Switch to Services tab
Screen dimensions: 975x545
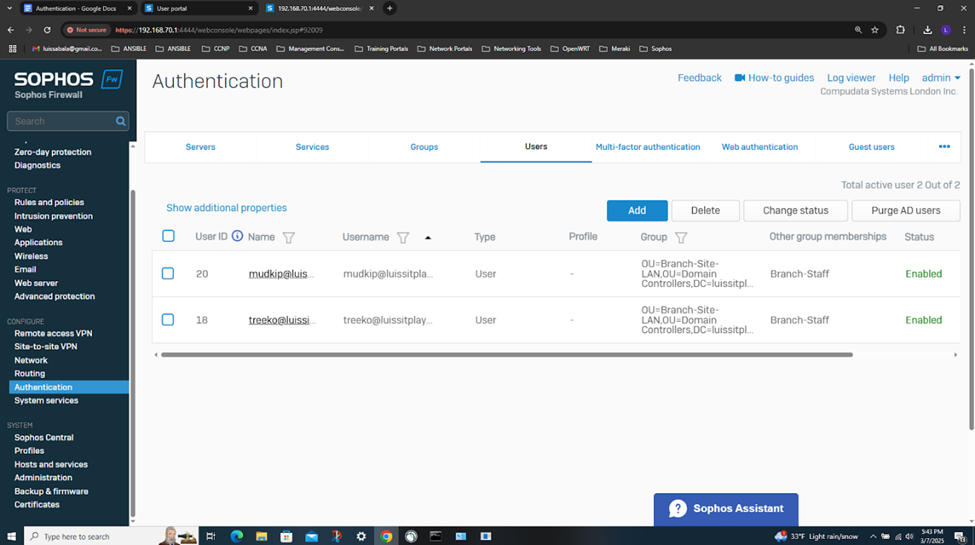[312, 147]
